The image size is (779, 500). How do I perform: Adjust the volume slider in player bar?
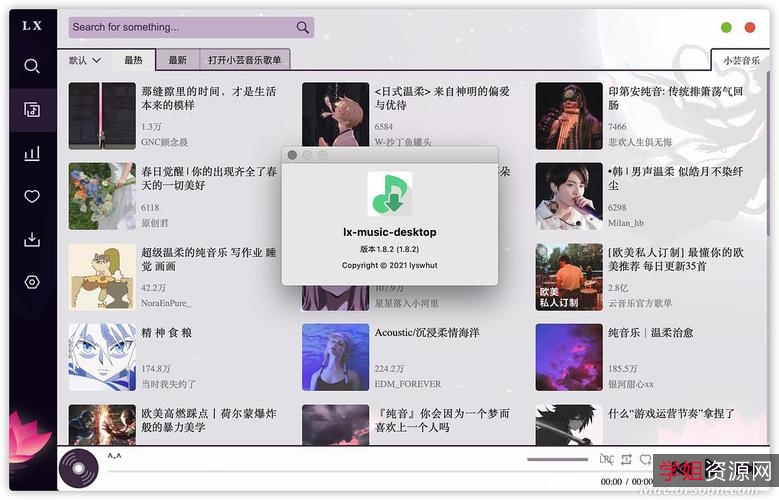tap(557, 459)
